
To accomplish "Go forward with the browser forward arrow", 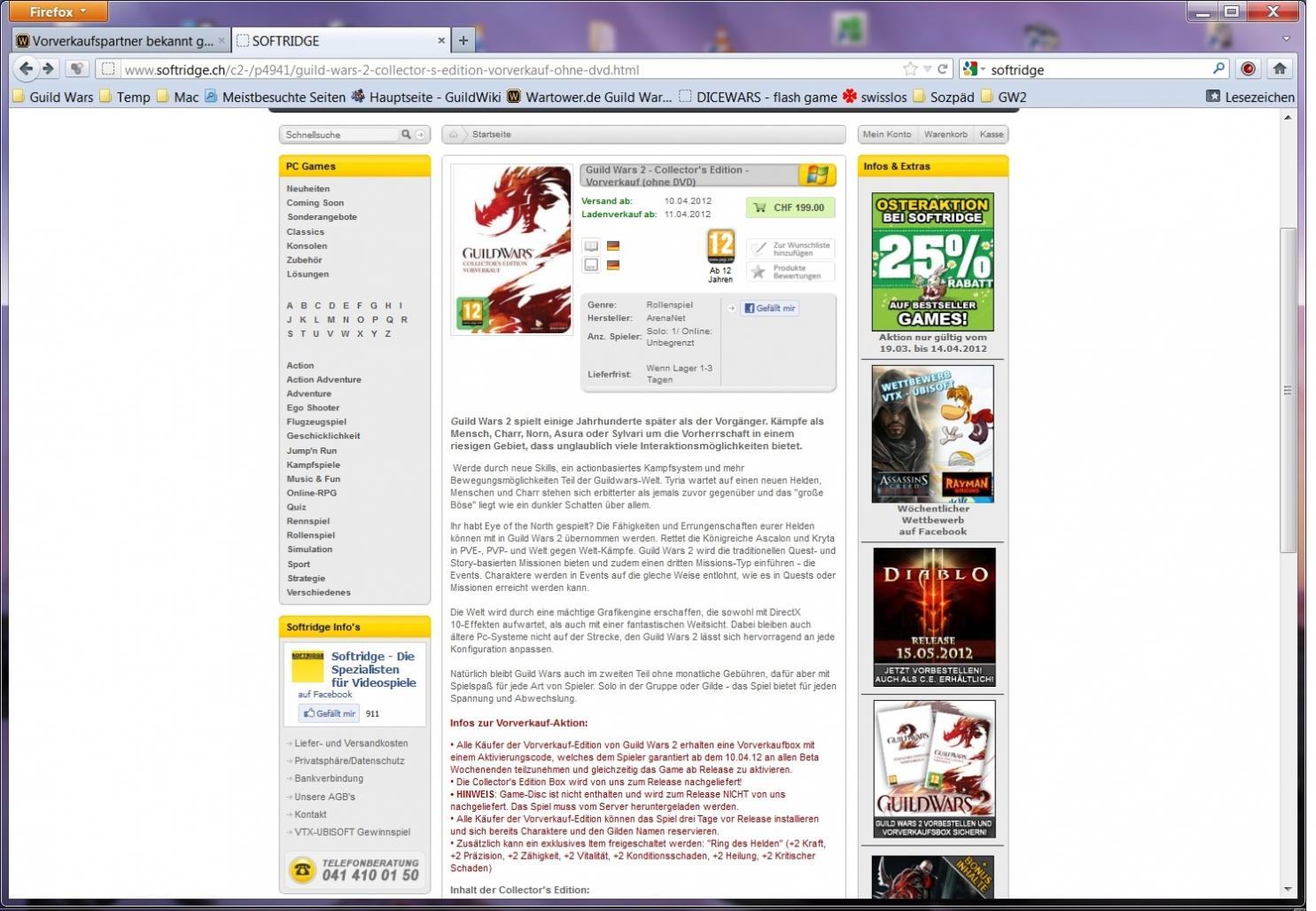I will point(49,68).
